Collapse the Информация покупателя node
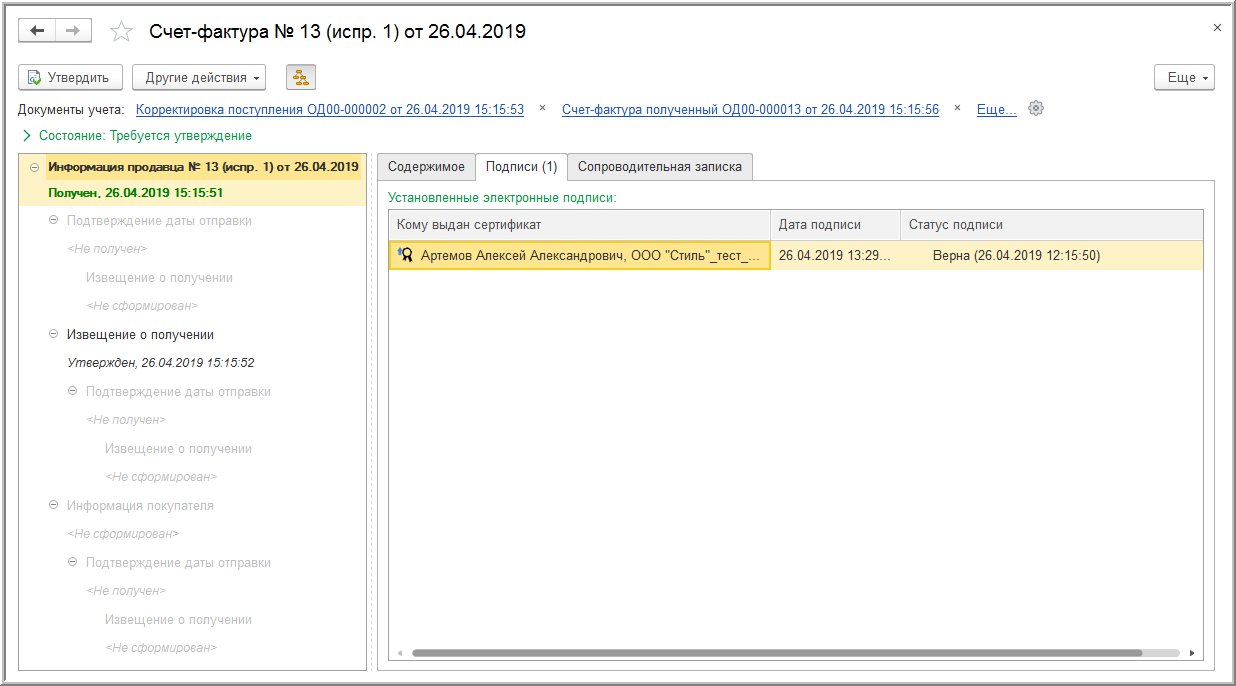 (53, 505)
